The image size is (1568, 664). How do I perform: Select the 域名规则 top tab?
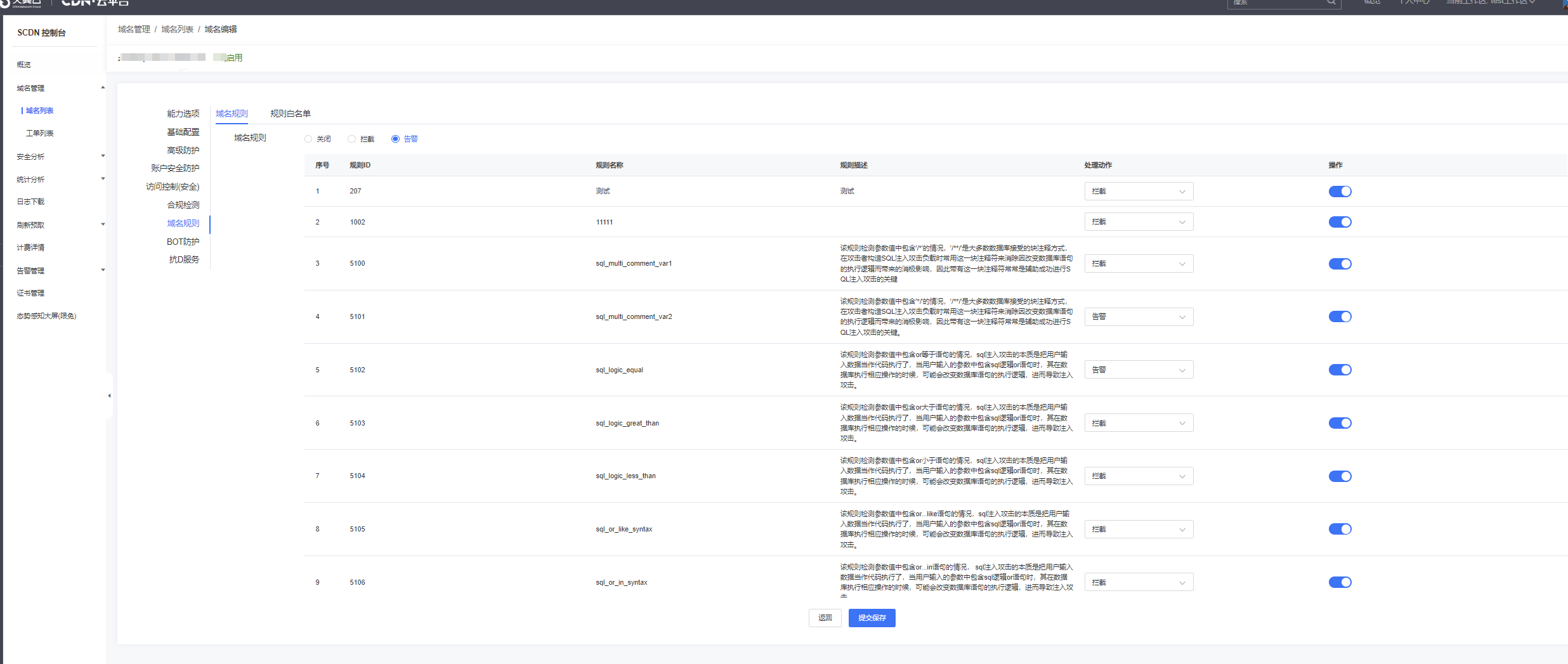point(232,114)
